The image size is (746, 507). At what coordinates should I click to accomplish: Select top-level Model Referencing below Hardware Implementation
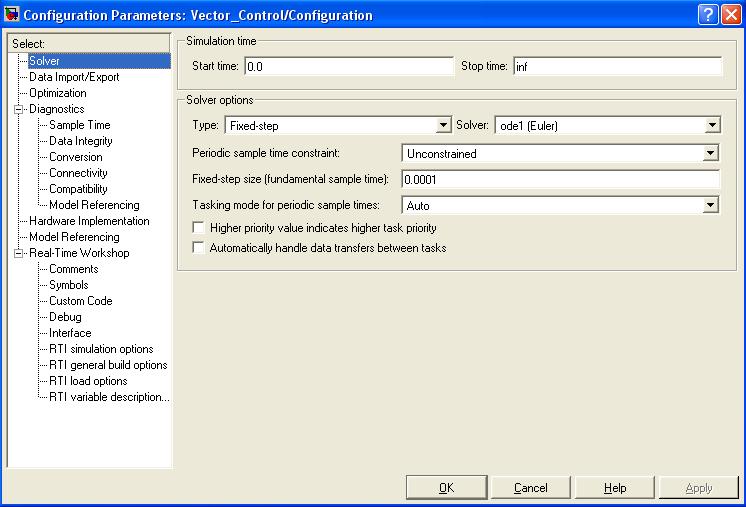pyautogui.click(x=74, y=237)
